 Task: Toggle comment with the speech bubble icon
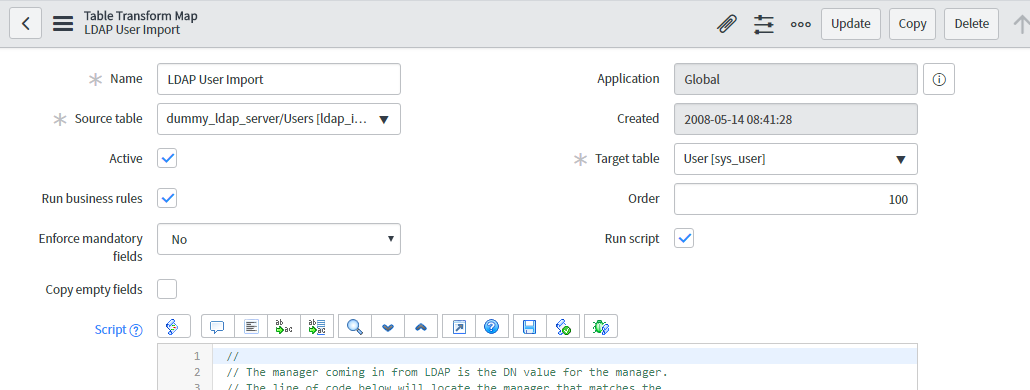pyautogui.click(x=217, y=326)
